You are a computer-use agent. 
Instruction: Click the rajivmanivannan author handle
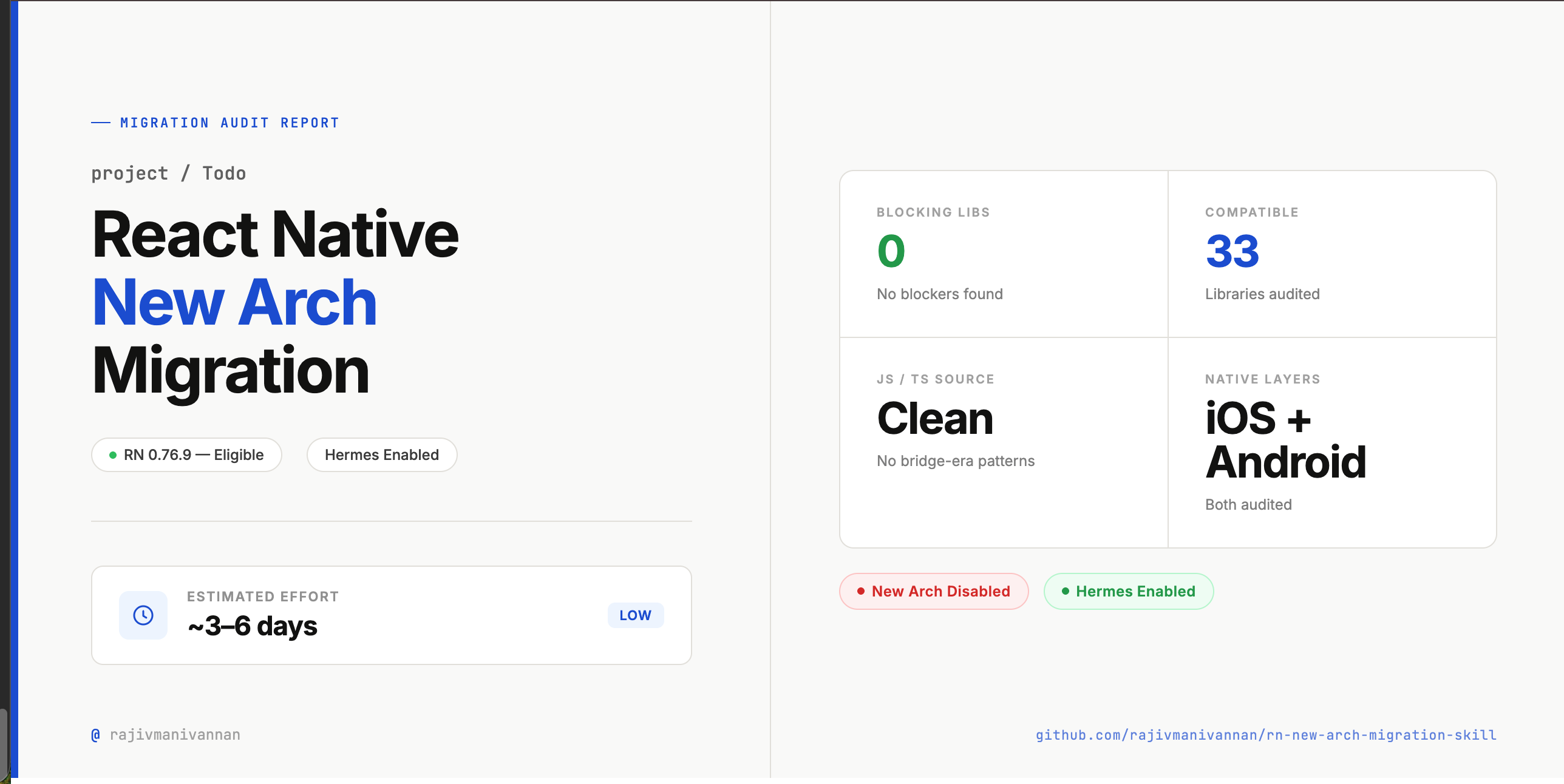[x=175, y=735]
